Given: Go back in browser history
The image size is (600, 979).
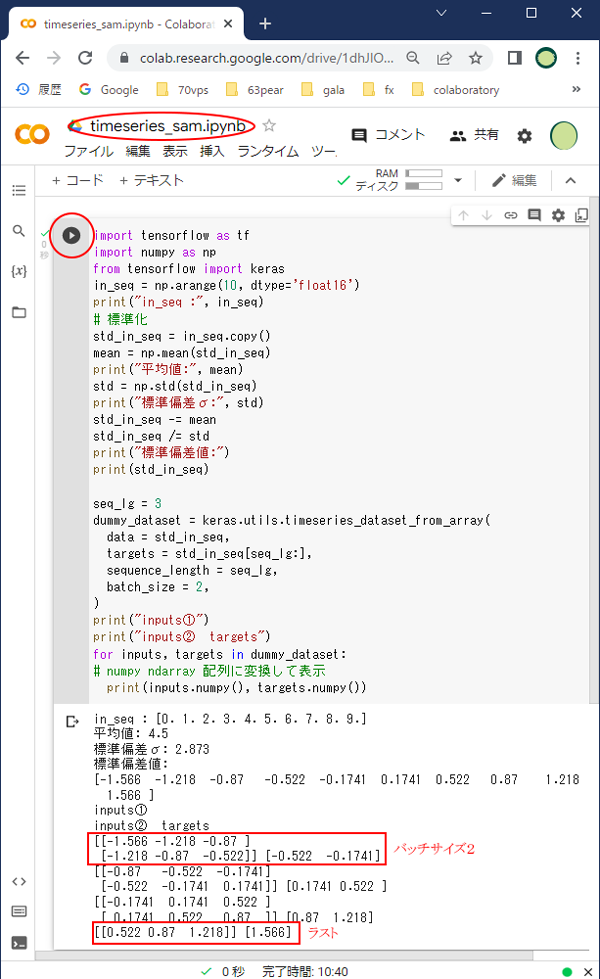Looking at the screenshot, I should (22, 58).
